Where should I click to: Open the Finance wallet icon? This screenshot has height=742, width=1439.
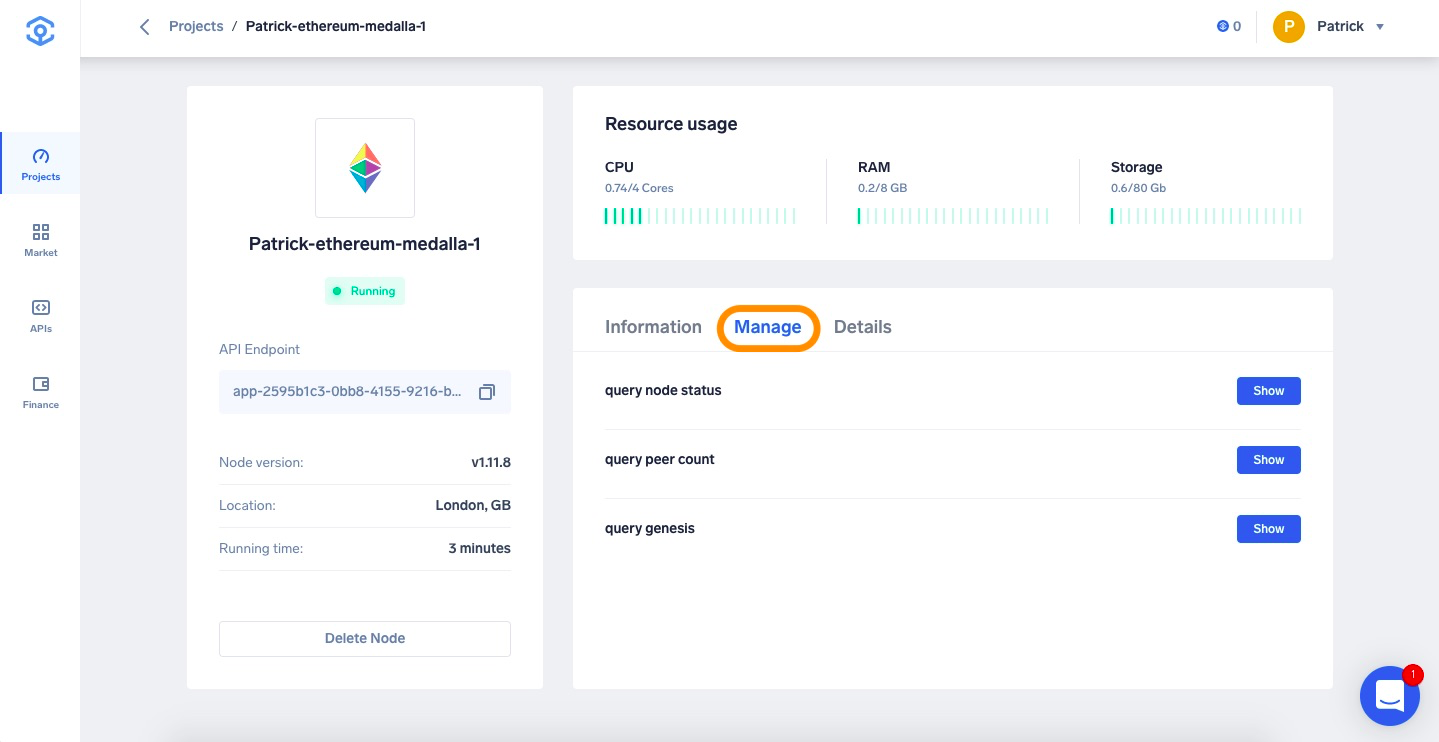click(41, 384)
